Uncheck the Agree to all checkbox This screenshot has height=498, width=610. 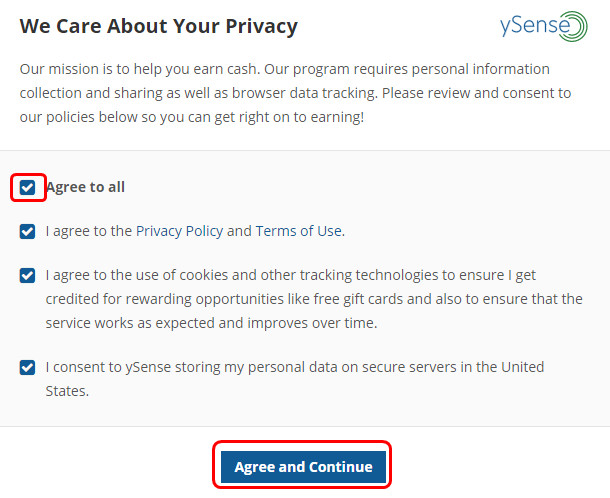28,187
